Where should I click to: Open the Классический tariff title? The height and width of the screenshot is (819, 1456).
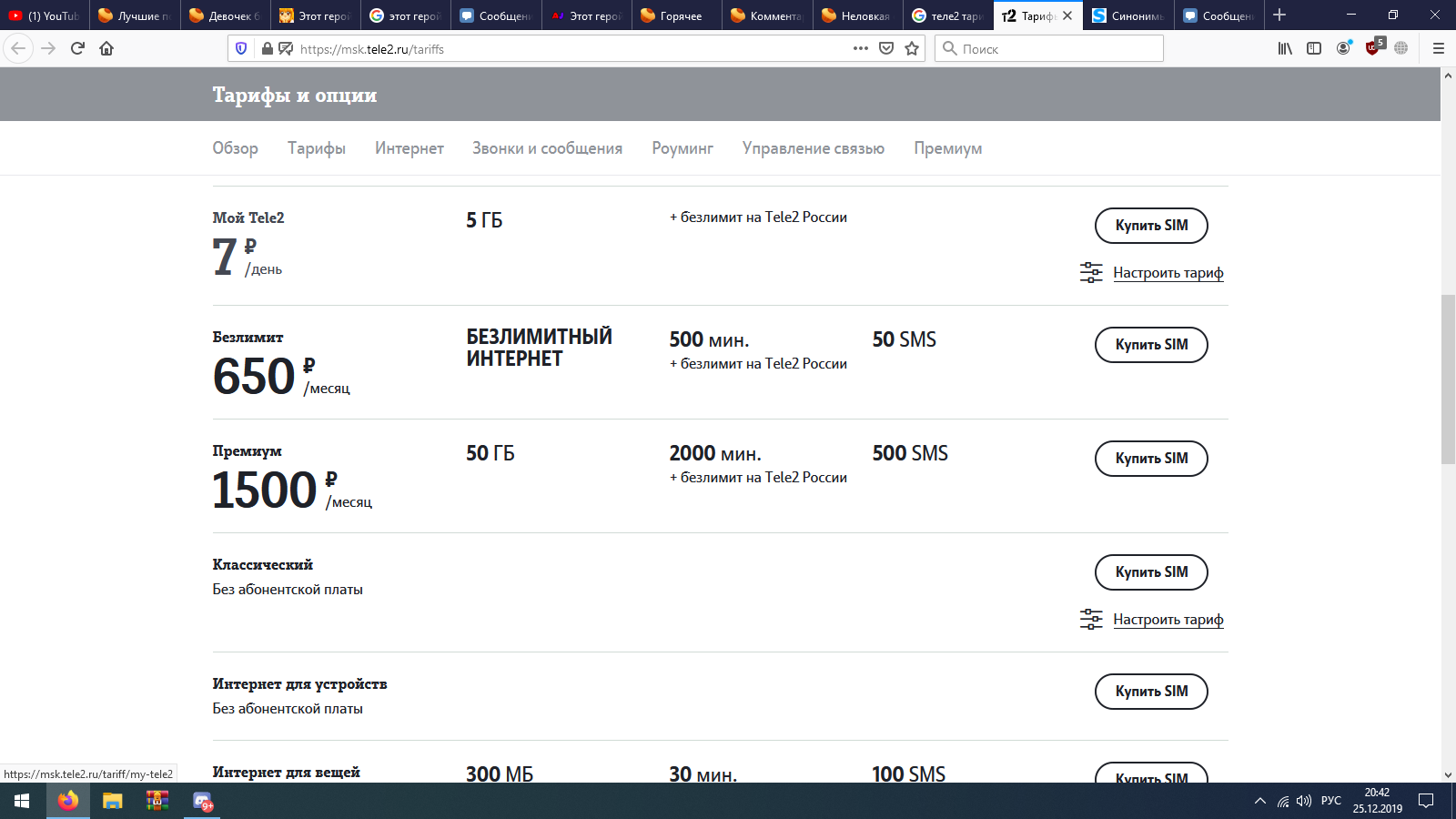pyautogui.click(x=262, y=564)
